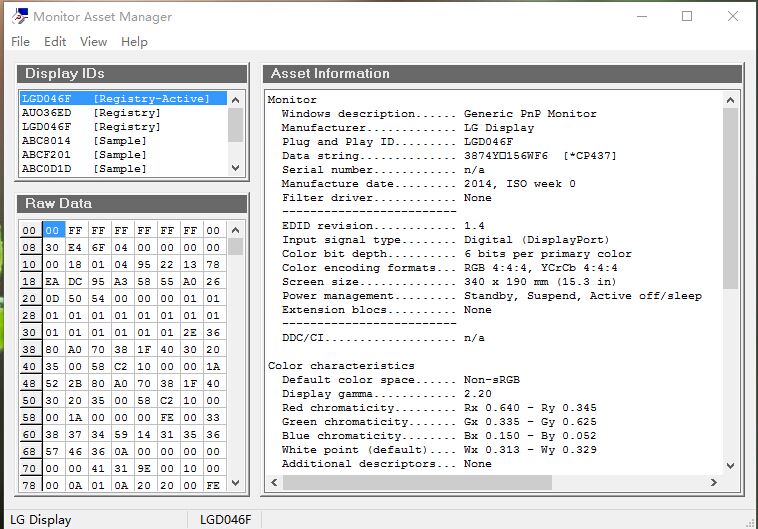Click byte 59 in row 60
This screenshot has width=758, height=529.
[x=121, y=434]
